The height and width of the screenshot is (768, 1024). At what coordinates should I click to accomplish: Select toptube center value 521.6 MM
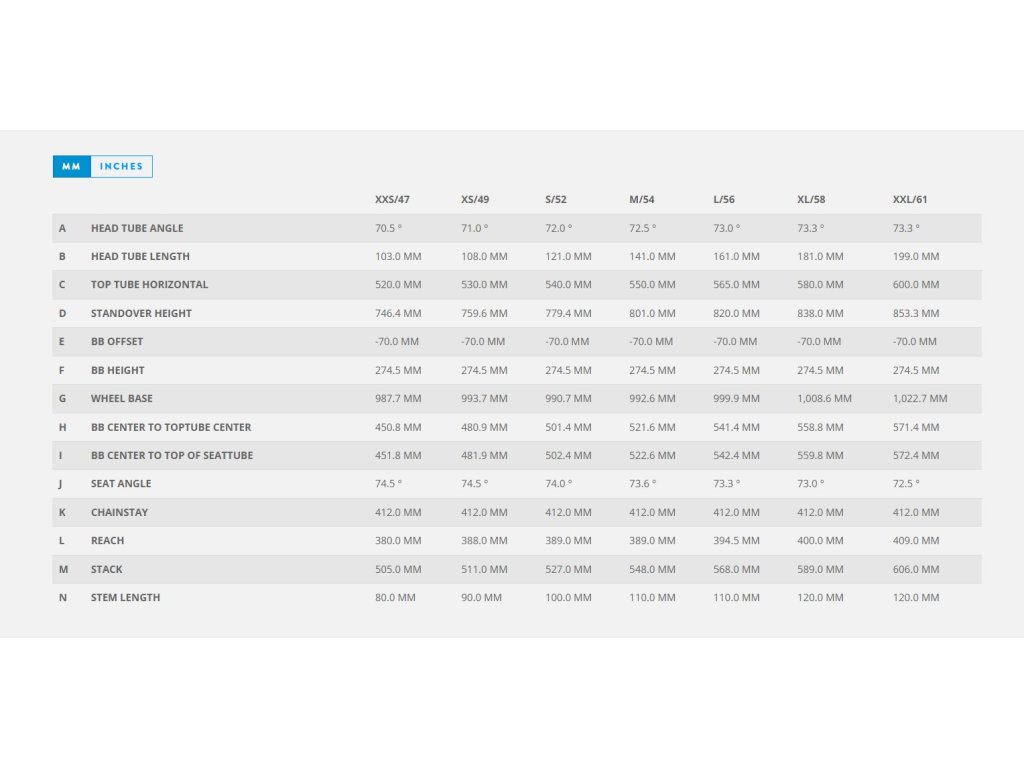pos(652,427)
